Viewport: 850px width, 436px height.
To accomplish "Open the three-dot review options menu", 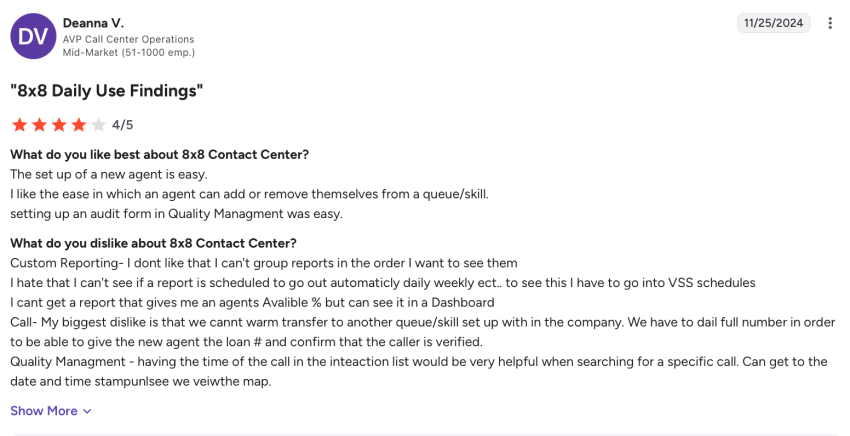I will 830,23.
